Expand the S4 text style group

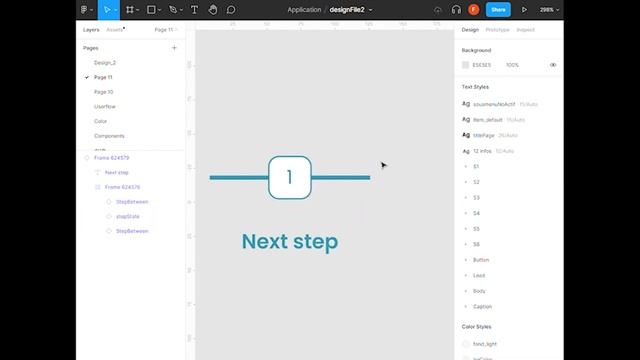tap(466, 213)
